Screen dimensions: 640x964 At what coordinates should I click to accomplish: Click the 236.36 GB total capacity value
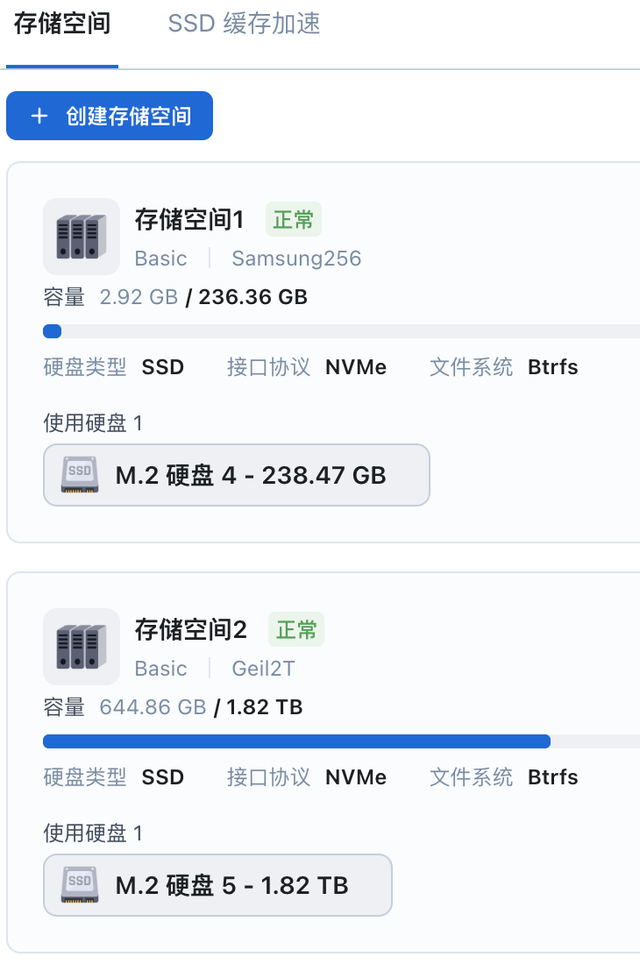pyautogui.click(x=253, y=297)
